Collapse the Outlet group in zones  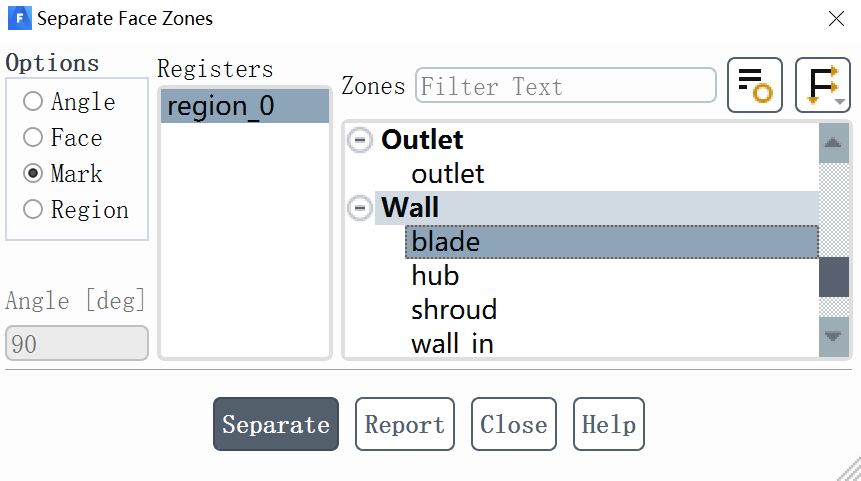click(x=359, y=140)
